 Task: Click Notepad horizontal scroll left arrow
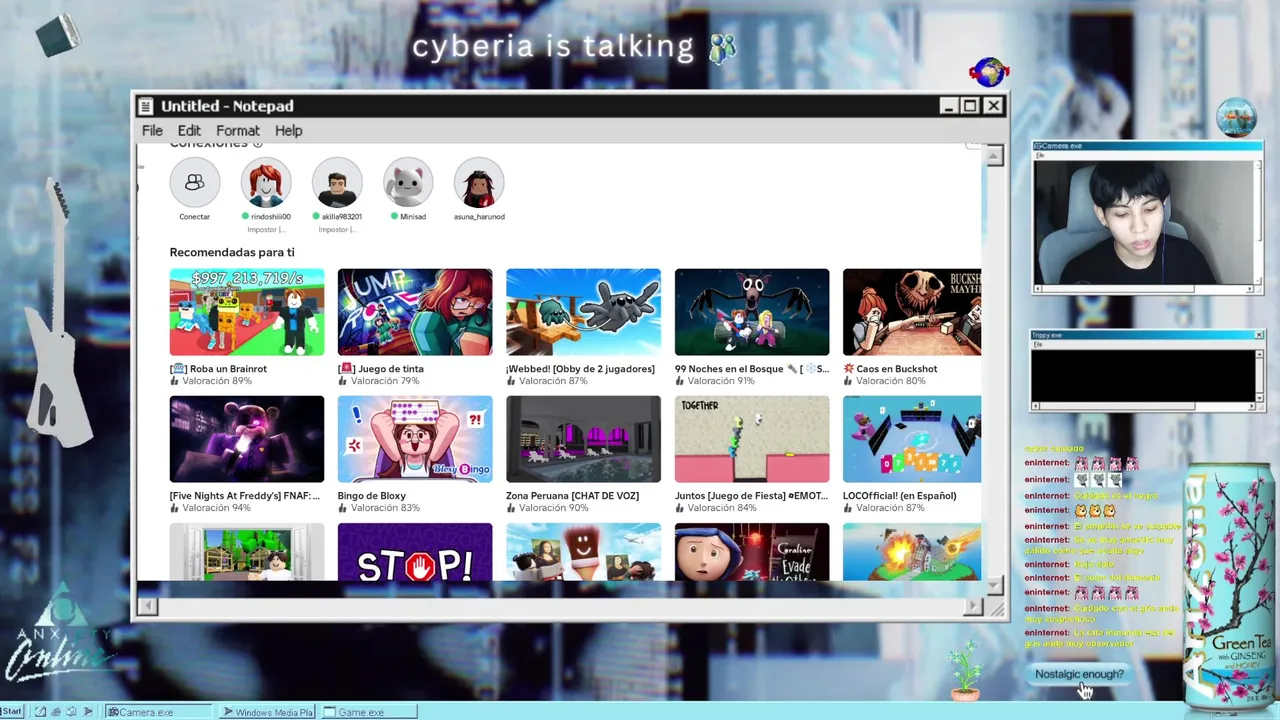[147, 606]
